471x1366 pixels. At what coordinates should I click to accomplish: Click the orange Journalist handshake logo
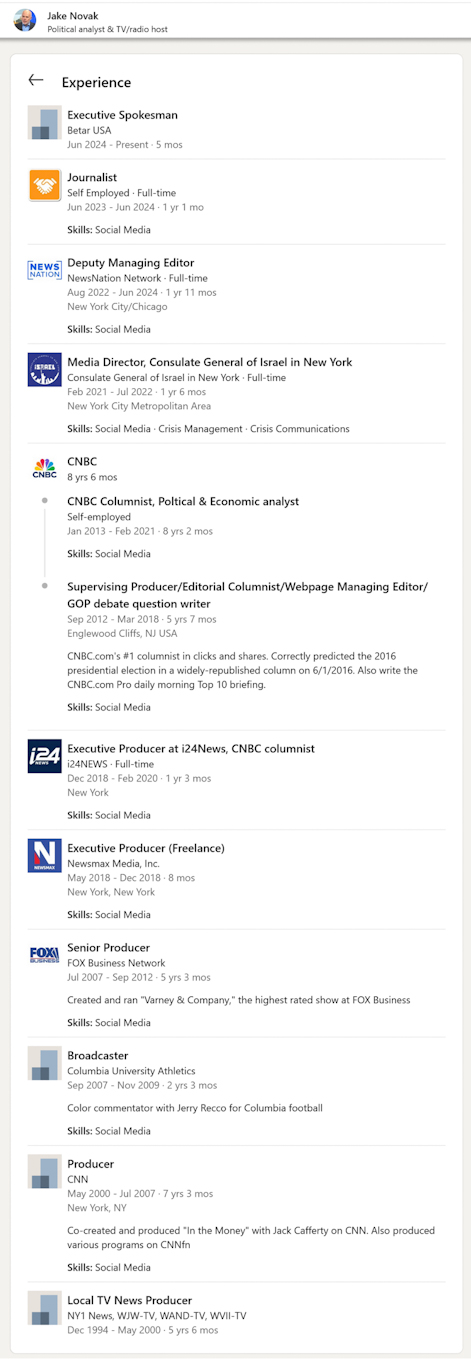coord(44,185)
